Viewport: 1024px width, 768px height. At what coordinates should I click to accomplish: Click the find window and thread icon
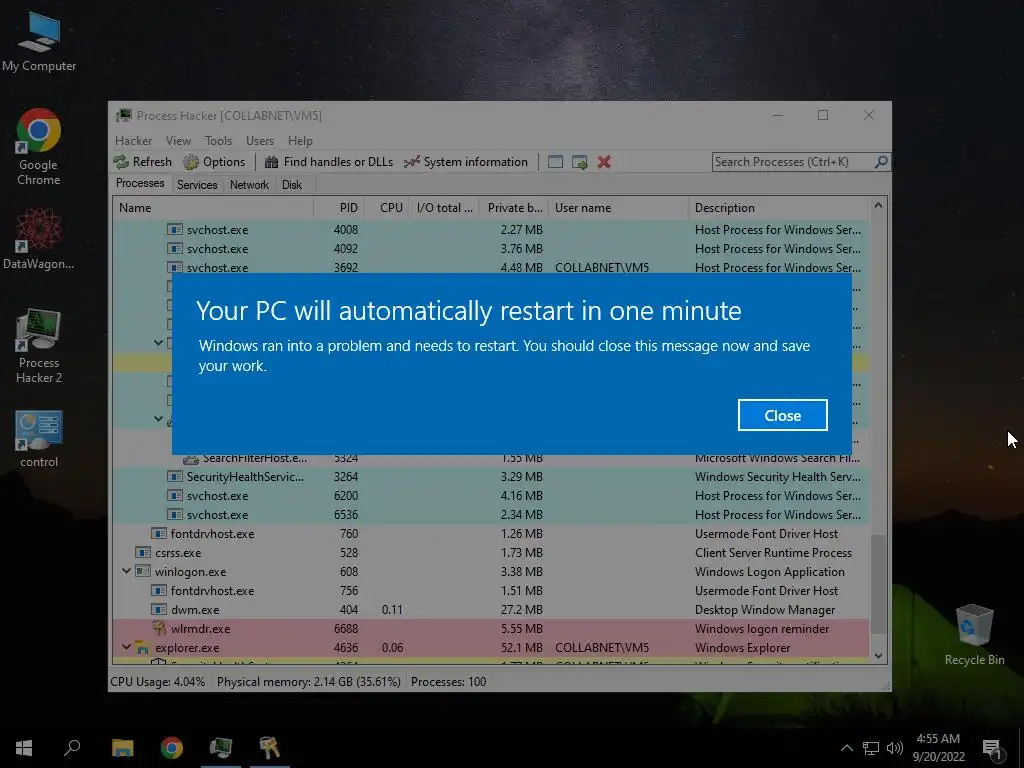tap(579, 162)
